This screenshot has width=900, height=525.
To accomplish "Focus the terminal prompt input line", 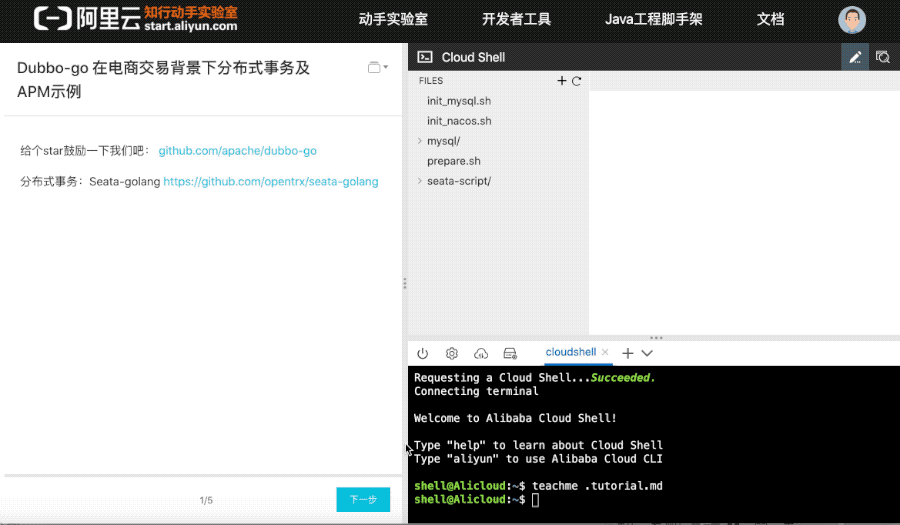I will pyautogui.click(x=535, y=500).
